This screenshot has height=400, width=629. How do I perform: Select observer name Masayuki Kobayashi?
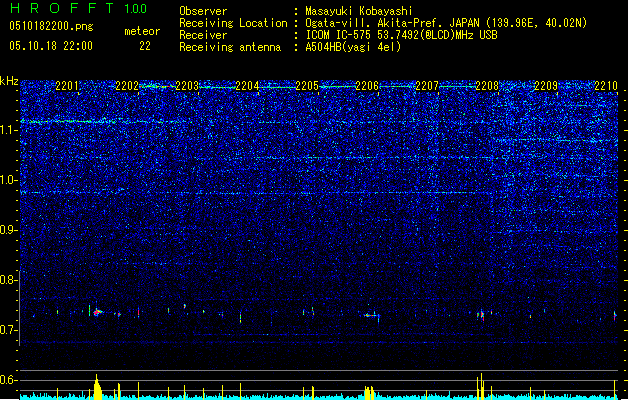[x=359, y=11]
